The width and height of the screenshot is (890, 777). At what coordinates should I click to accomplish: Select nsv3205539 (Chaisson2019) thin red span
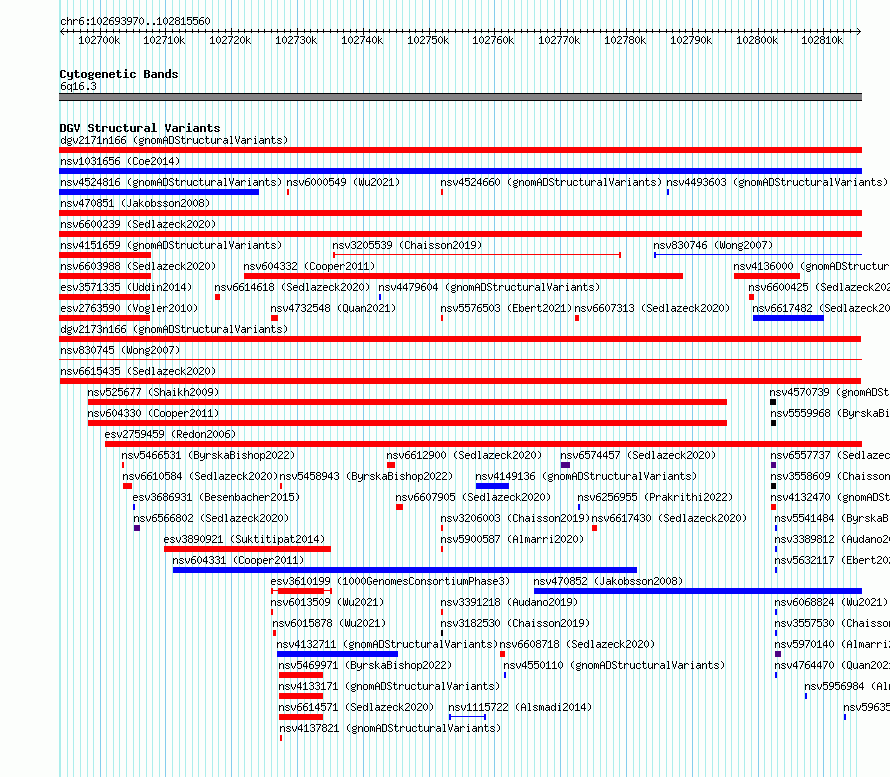(477, 255)
